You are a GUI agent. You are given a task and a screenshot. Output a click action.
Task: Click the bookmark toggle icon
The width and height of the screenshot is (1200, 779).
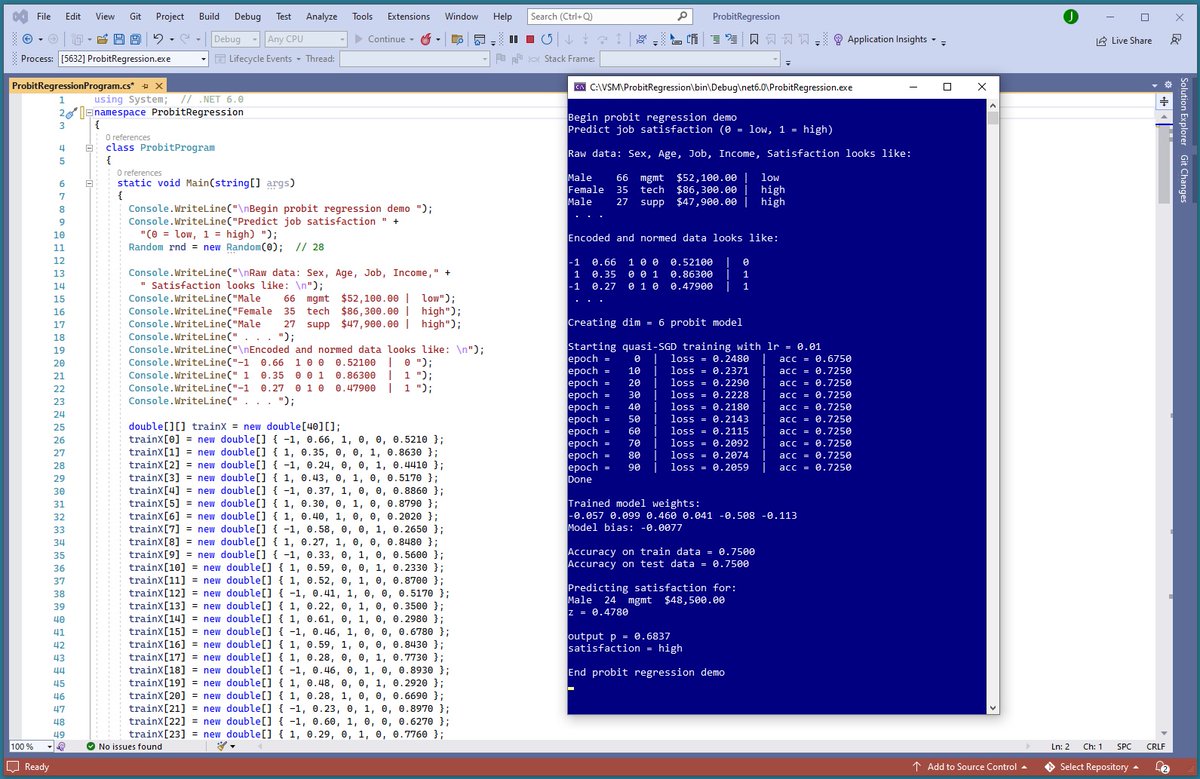pos(754,39)
